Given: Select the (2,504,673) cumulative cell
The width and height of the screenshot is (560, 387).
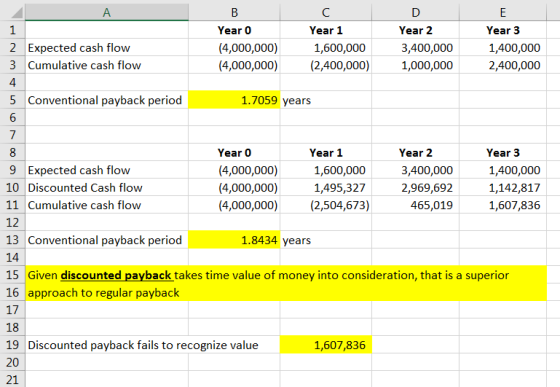Looking at the screenshot, I should tap(326, 205).
